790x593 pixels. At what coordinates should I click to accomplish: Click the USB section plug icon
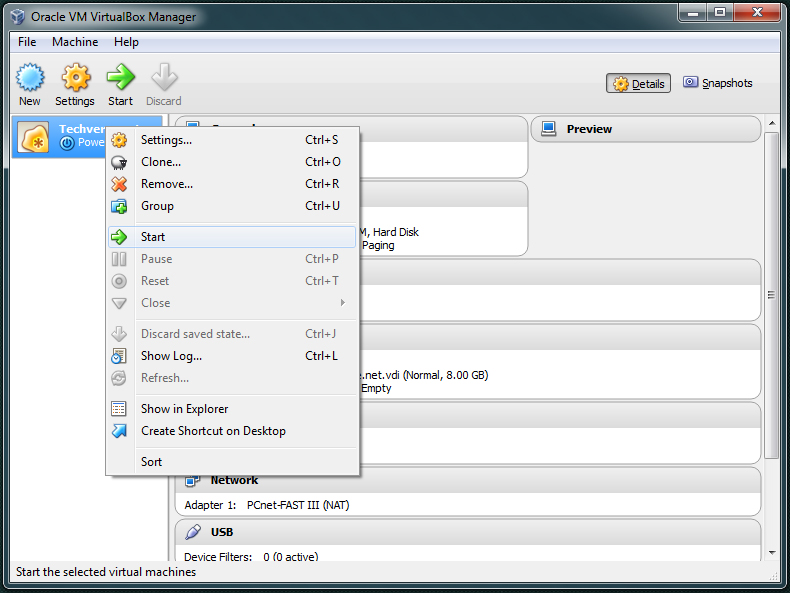[193, 532]
